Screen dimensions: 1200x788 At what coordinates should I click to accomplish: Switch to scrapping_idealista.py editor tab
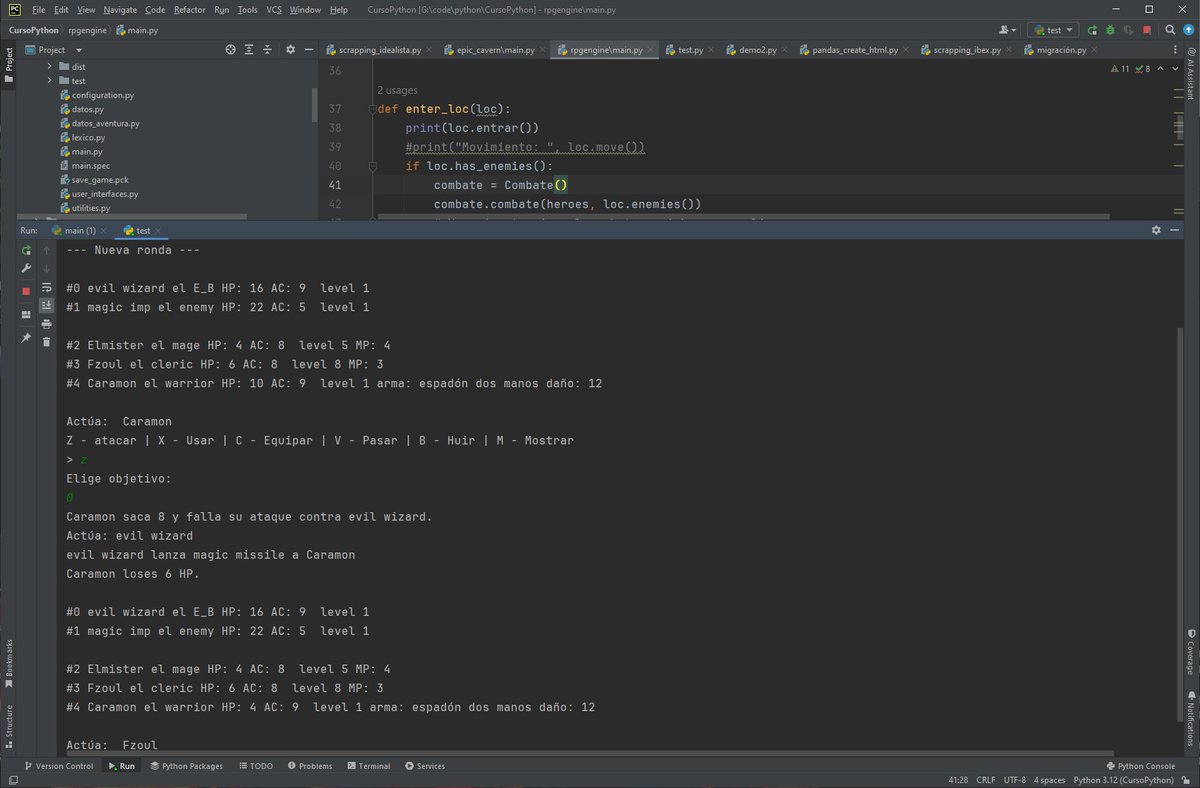pos(379,50)
